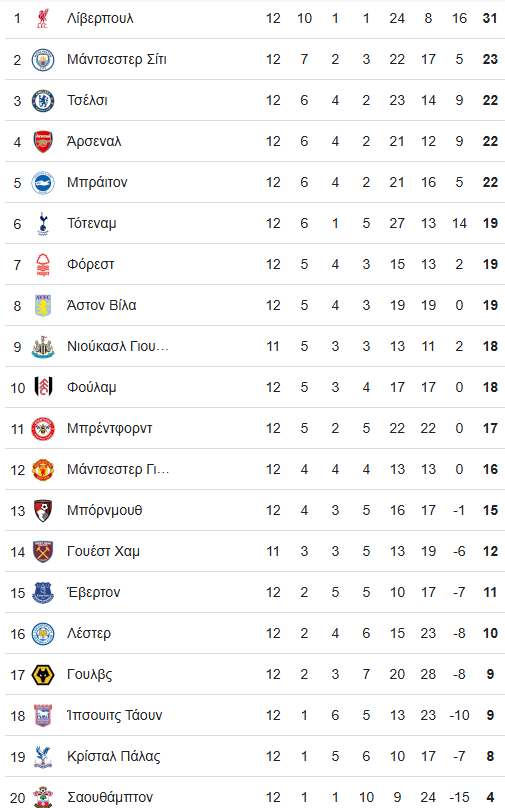Select the Nottingham Forest tree logo
This screenshot has width=505, height=808.
pyautogui.click(x=43, y=265)
